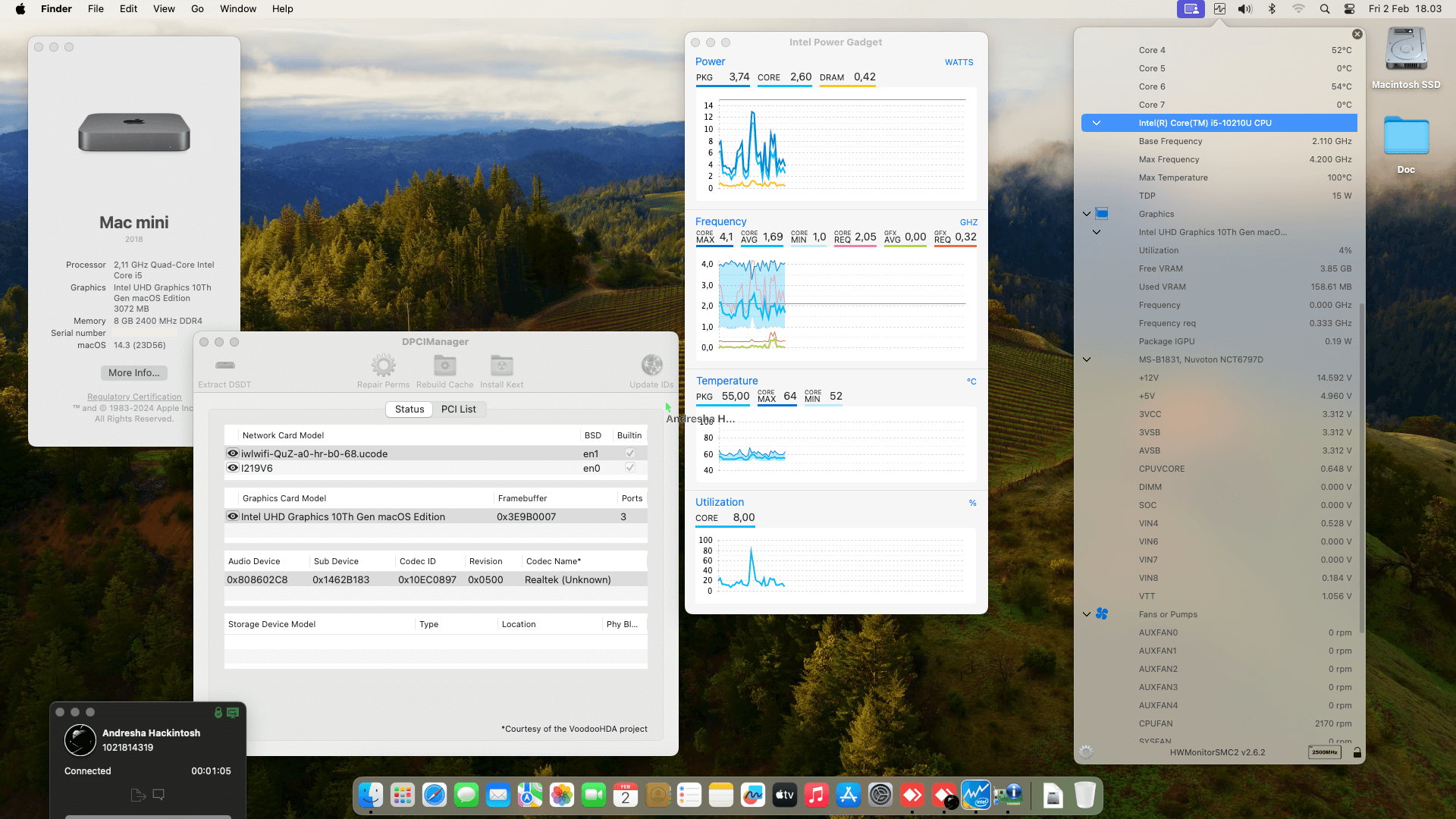Switch to the PCI List tab
This screenshot has height=819, width=1456.
459,409
